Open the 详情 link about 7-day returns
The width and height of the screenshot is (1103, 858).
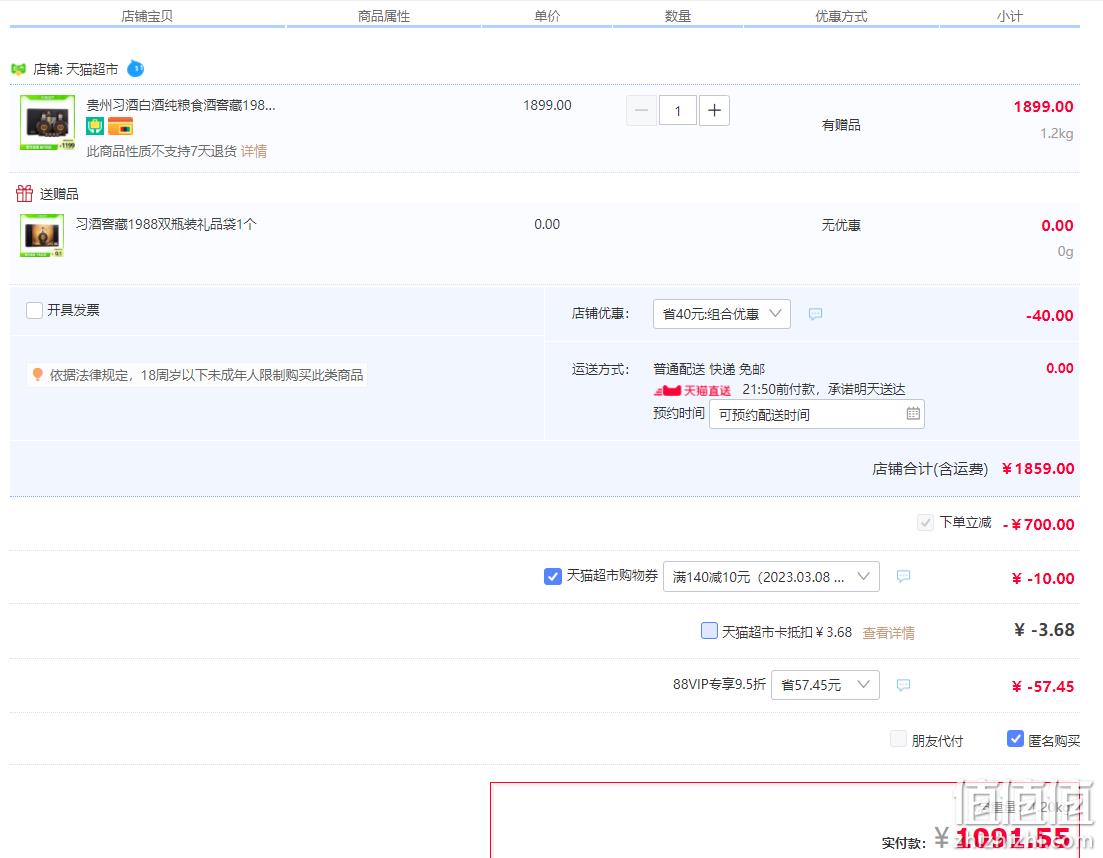254,151
